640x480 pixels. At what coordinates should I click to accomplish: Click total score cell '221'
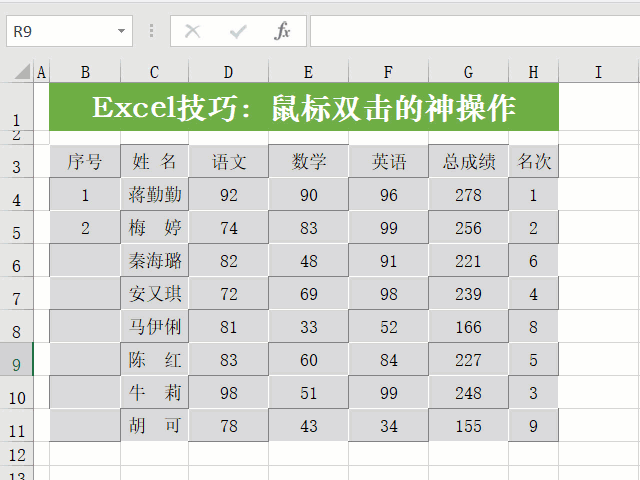(468, 260)
